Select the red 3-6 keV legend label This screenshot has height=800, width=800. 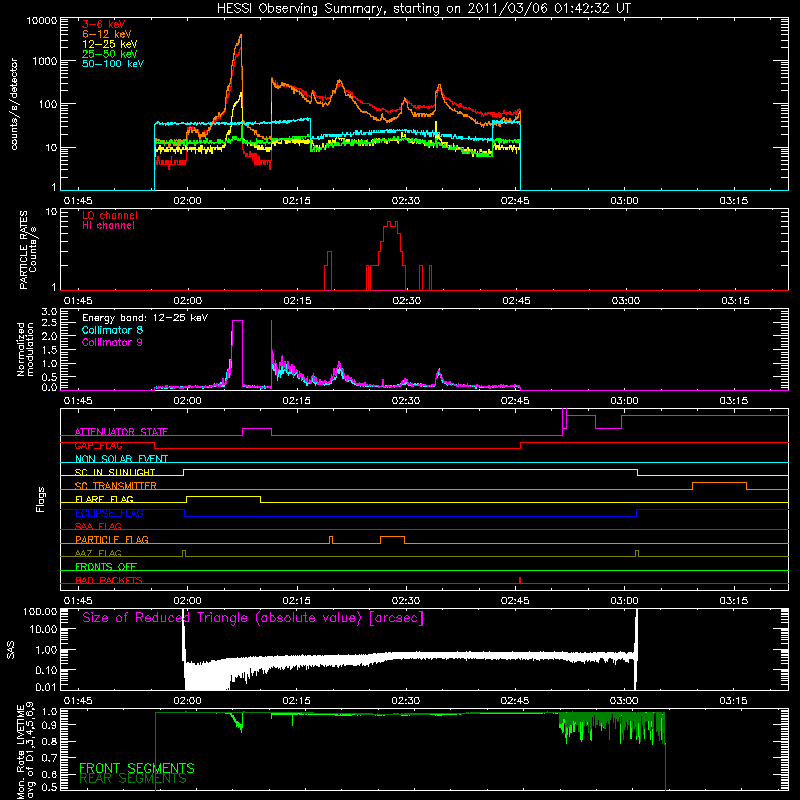104,24
